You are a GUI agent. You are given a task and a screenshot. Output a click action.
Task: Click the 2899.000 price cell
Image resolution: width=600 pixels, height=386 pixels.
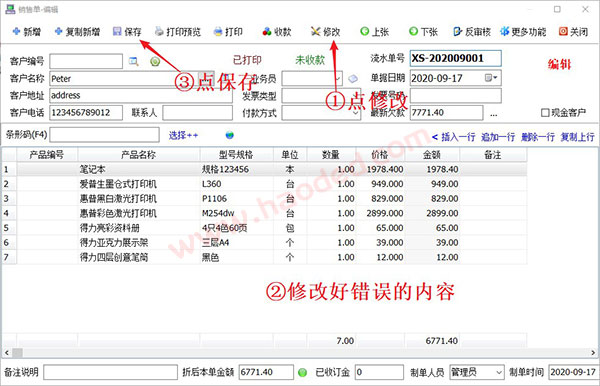coord(380,213)
